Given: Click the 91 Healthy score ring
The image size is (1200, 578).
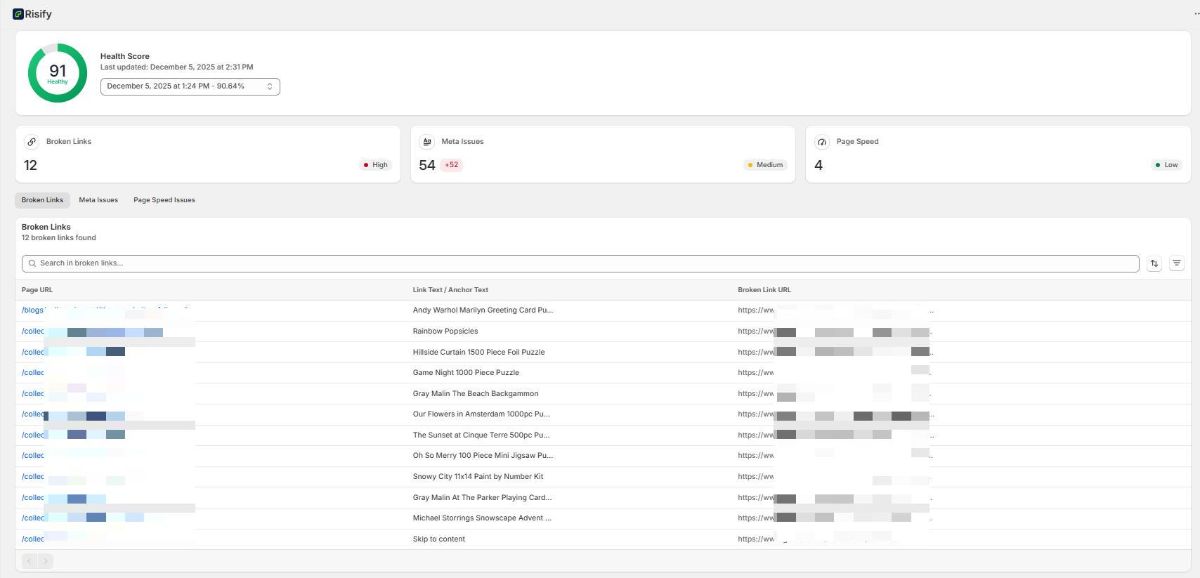Looking at the screenshot, I should point(57,73).
